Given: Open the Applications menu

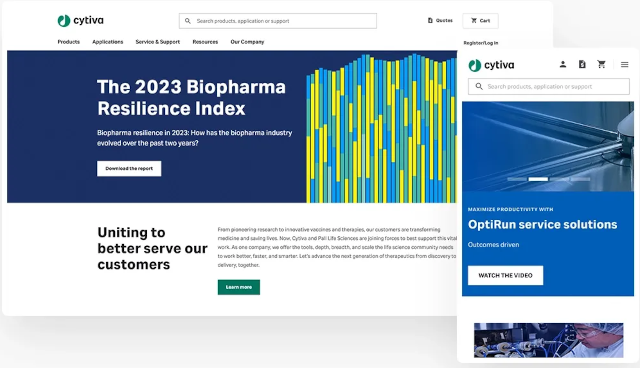Looking at the screenshot, I should [x=108, y=42].
